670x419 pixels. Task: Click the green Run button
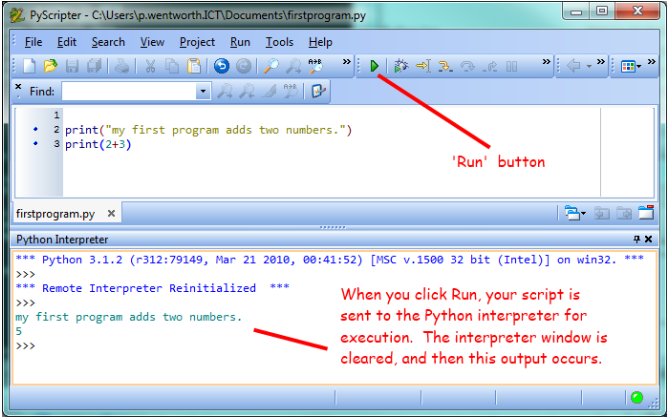tap(374, 66)
